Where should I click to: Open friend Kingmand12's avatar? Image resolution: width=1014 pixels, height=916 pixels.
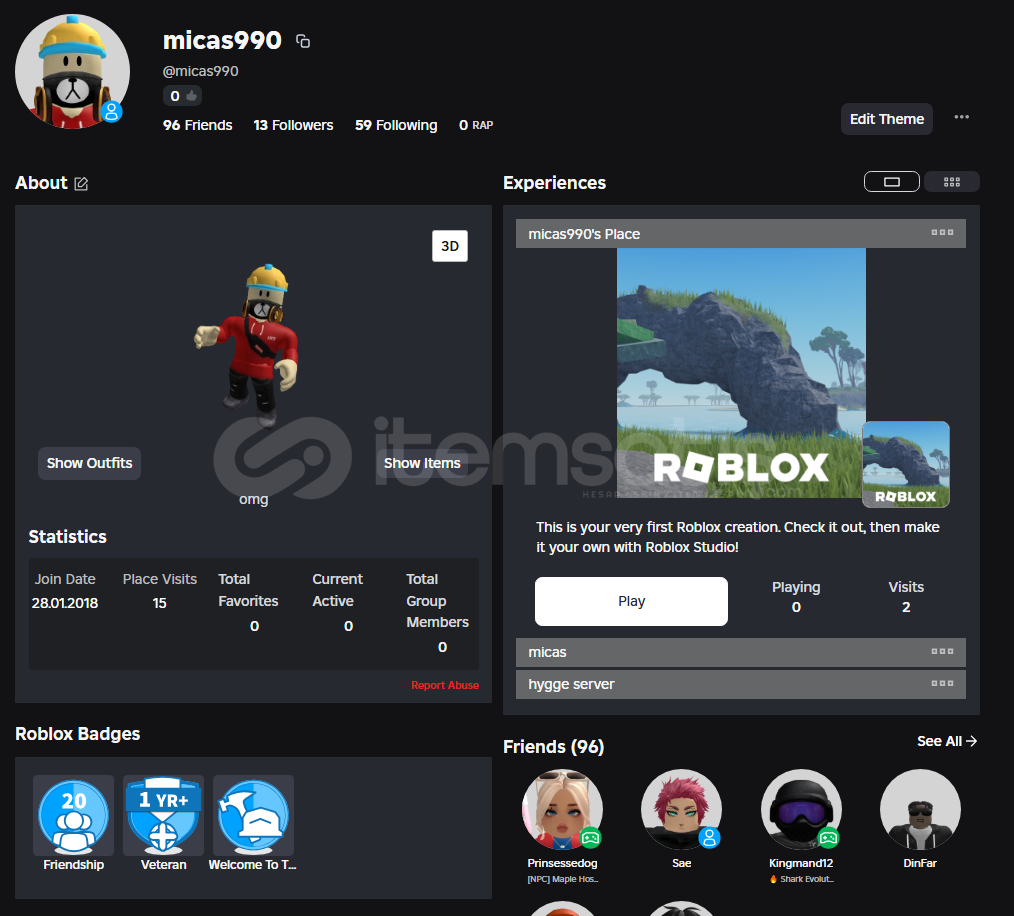(x=801, y=809)
